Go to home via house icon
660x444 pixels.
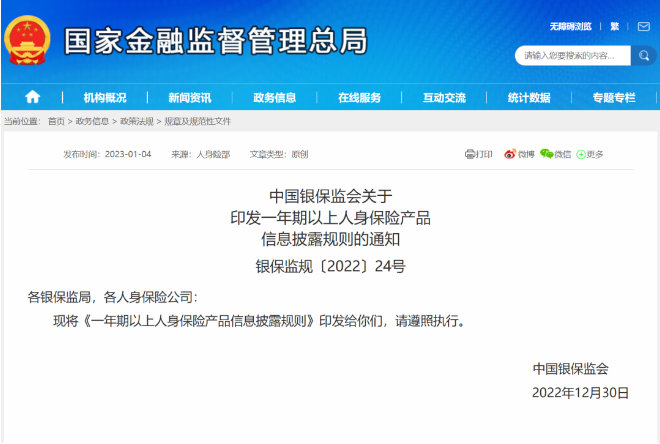[32, 97]
